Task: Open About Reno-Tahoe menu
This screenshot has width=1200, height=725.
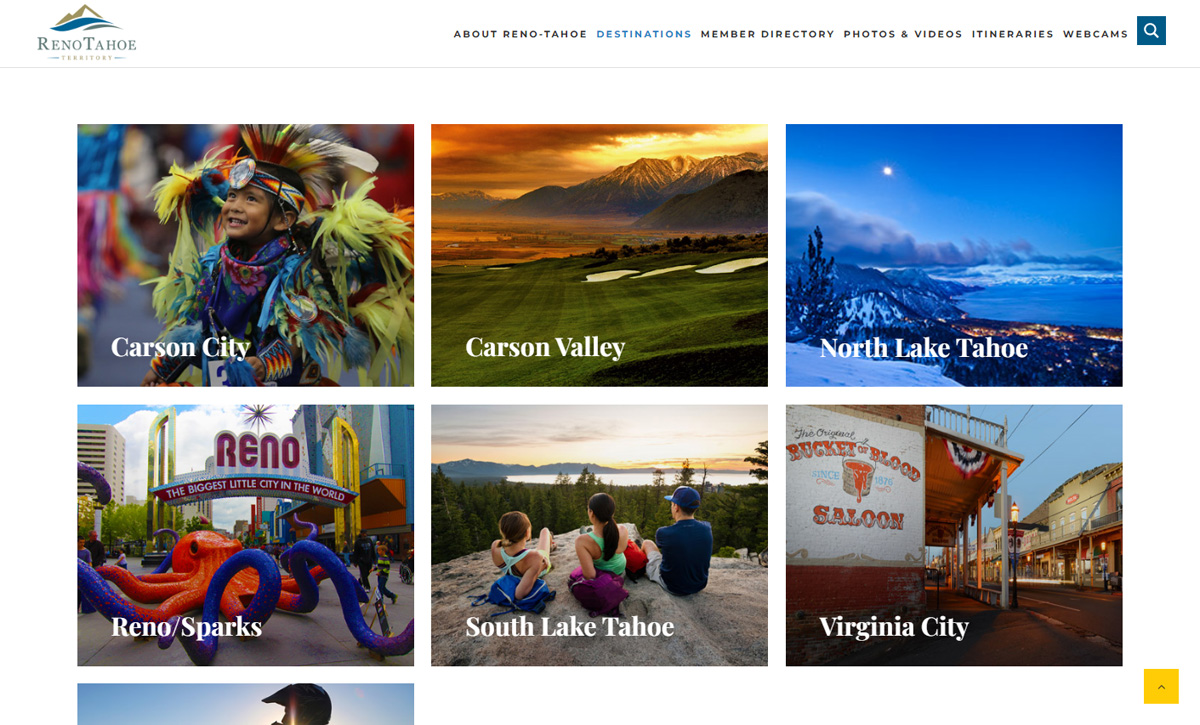Action: [x=520, y=34]
